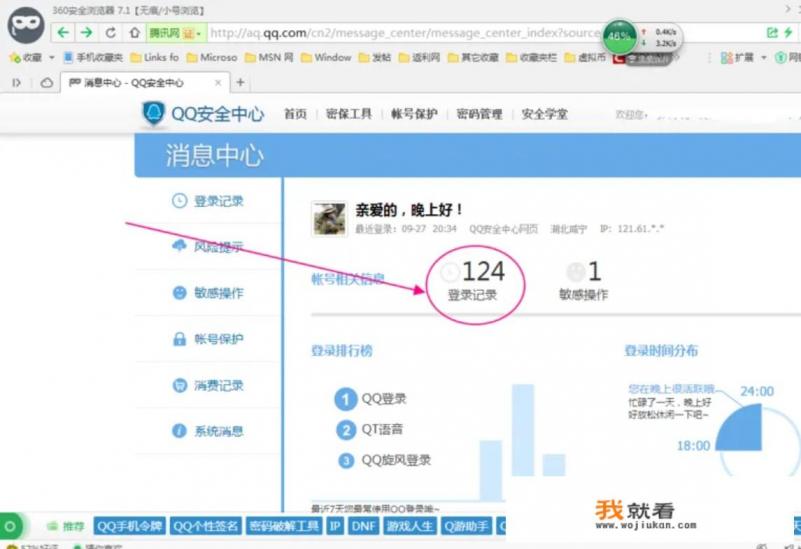801x549 pixels.
Task: Click the 360 browser masked avatar icon
Action: [x=26, y=25]
